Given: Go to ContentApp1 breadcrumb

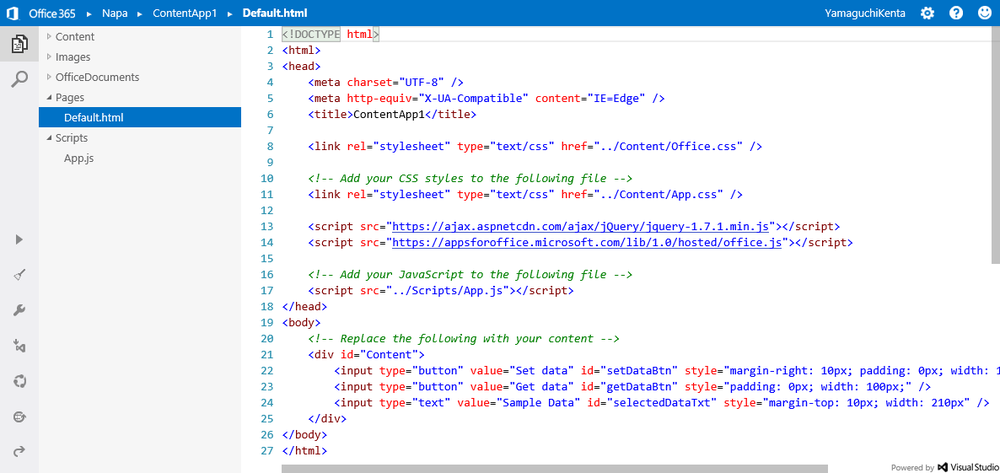Looking at the screenshot, I should [x=185, y=13].
